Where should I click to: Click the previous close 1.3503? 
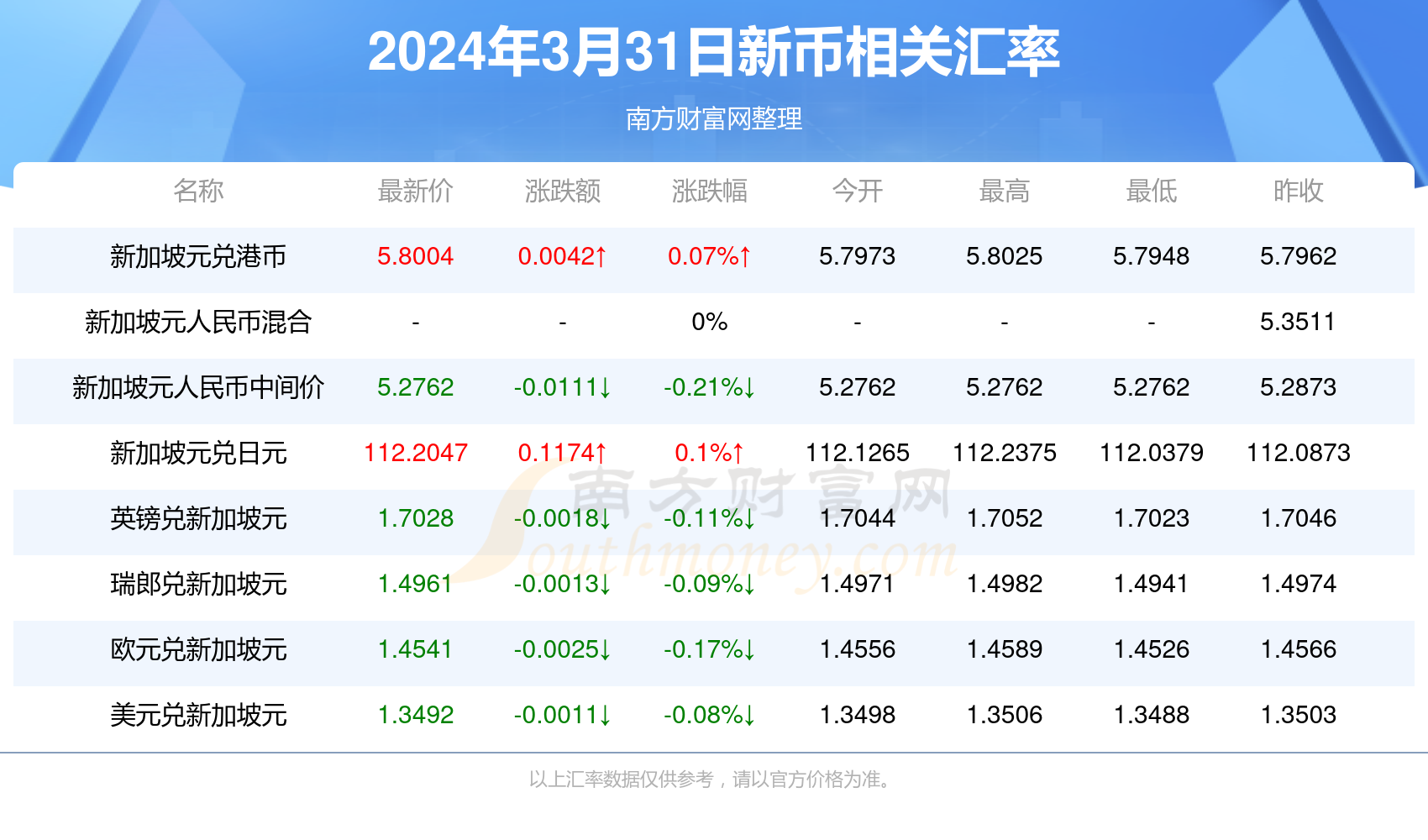coord(1298,715)
